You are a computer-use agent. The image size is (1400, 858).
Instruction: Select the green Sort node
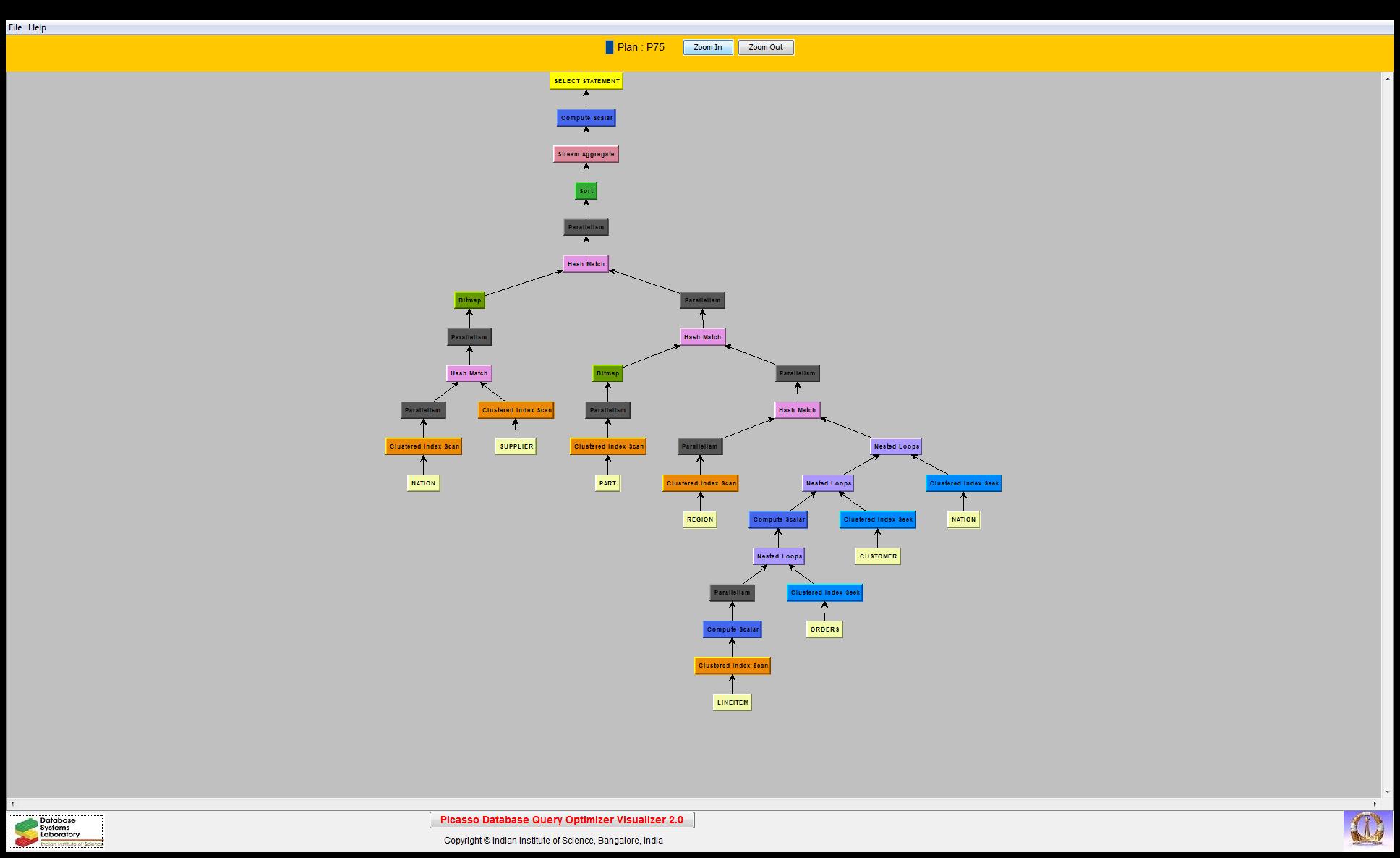tap(586, 191)
